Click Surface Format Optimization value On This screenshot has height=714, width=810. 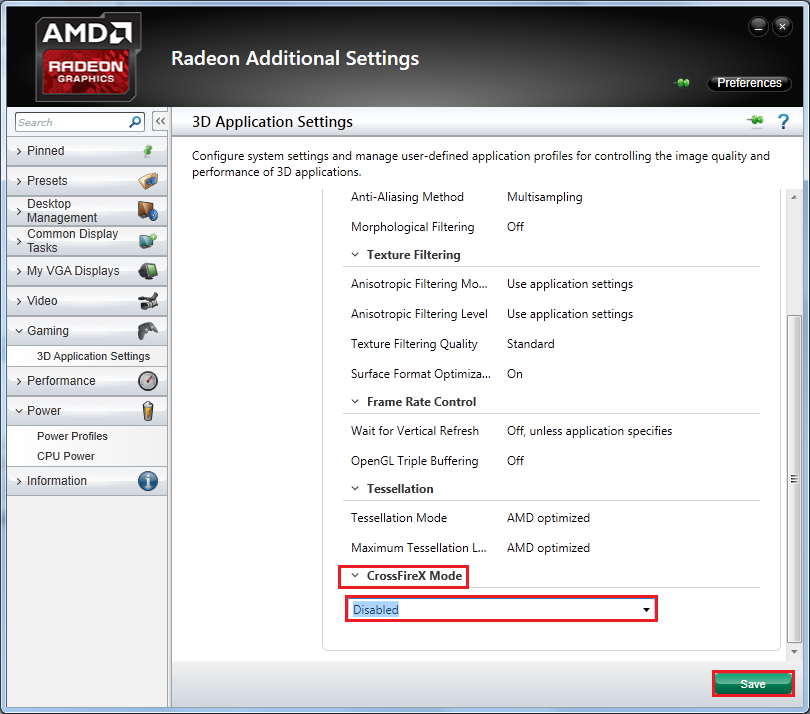pyautogui.click(x=515, y=374)
